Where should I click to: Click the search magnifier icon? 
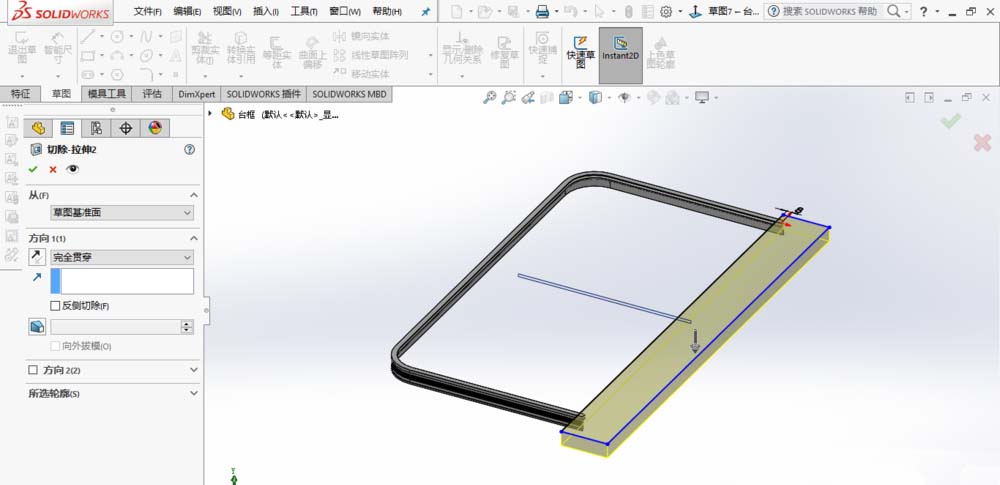[x=894, y=11]
